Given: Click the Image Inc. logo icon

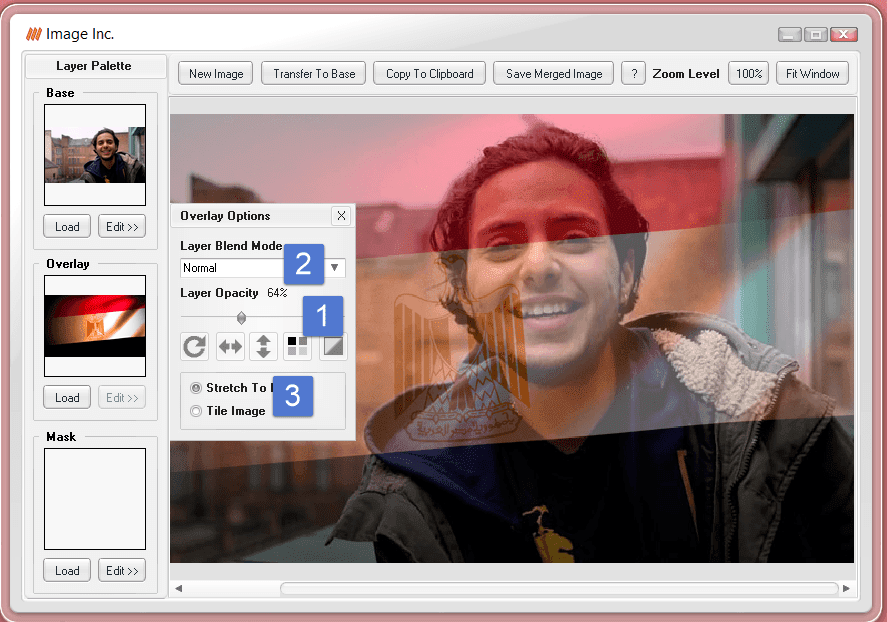Looking at the screenshot, I should pyautogui.click(x=34, y=34).
